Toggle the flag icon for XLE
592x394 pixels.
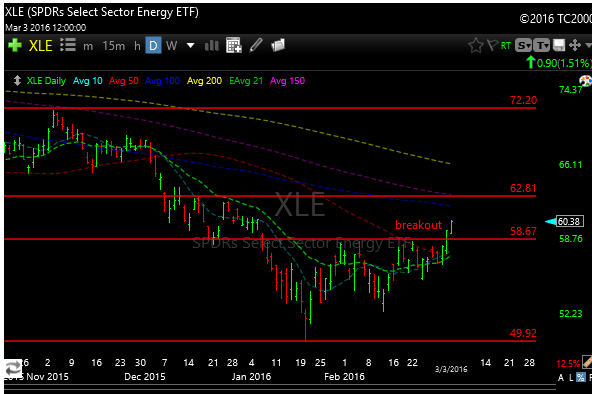492,45
